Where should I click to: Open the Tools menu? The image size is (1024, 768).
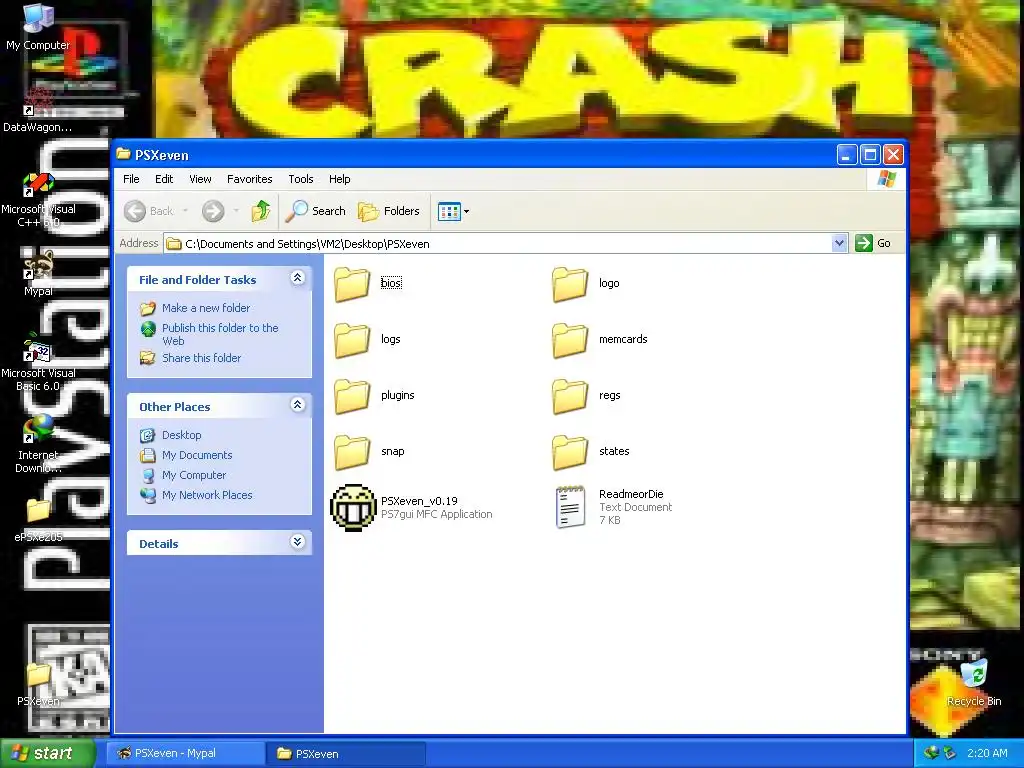(300, 179)
